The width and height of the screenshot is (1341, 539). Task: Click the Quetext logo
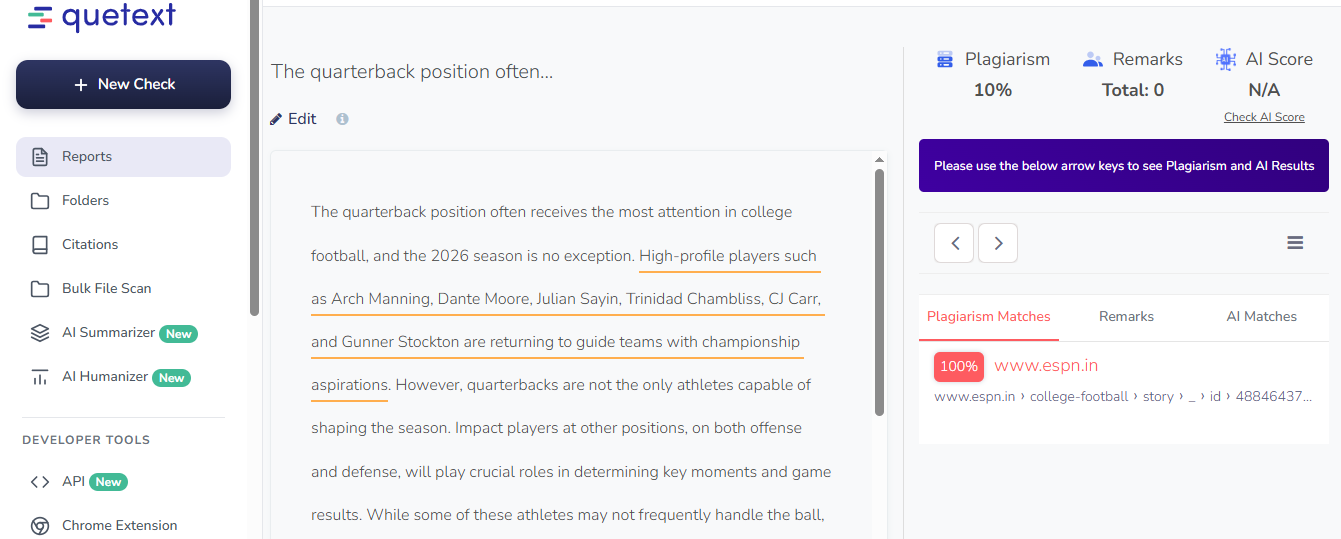101,17
